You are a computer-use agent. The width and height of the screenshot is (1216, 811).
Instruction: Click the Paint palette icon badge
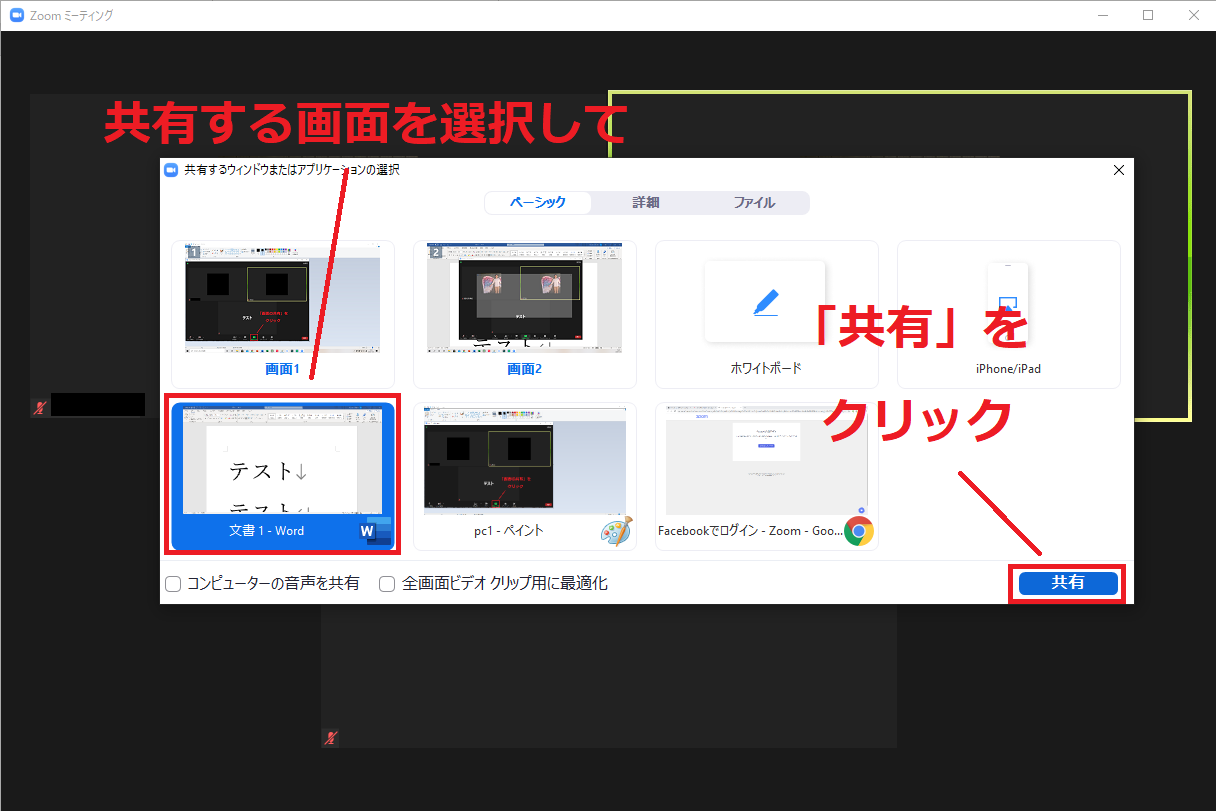[x=616, y=532]
